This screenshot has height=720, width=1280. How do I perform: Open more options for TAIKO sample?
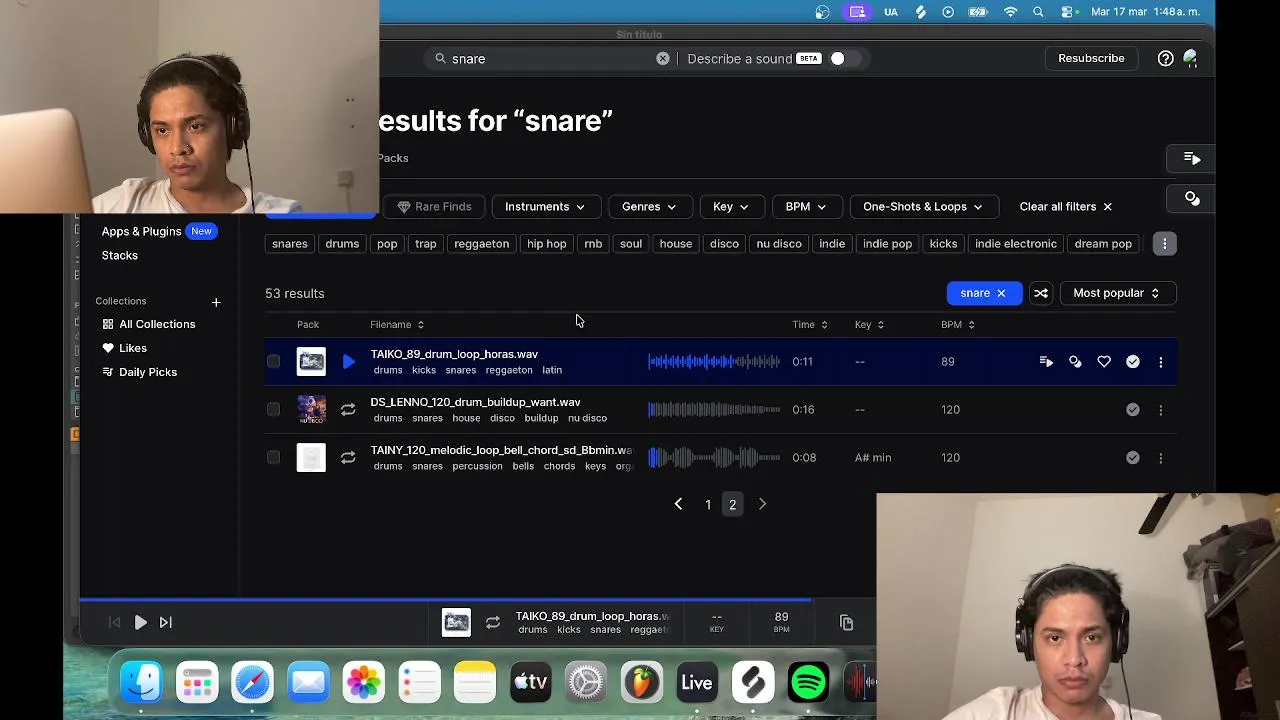pyautogui.click(x=1161, y=362)
